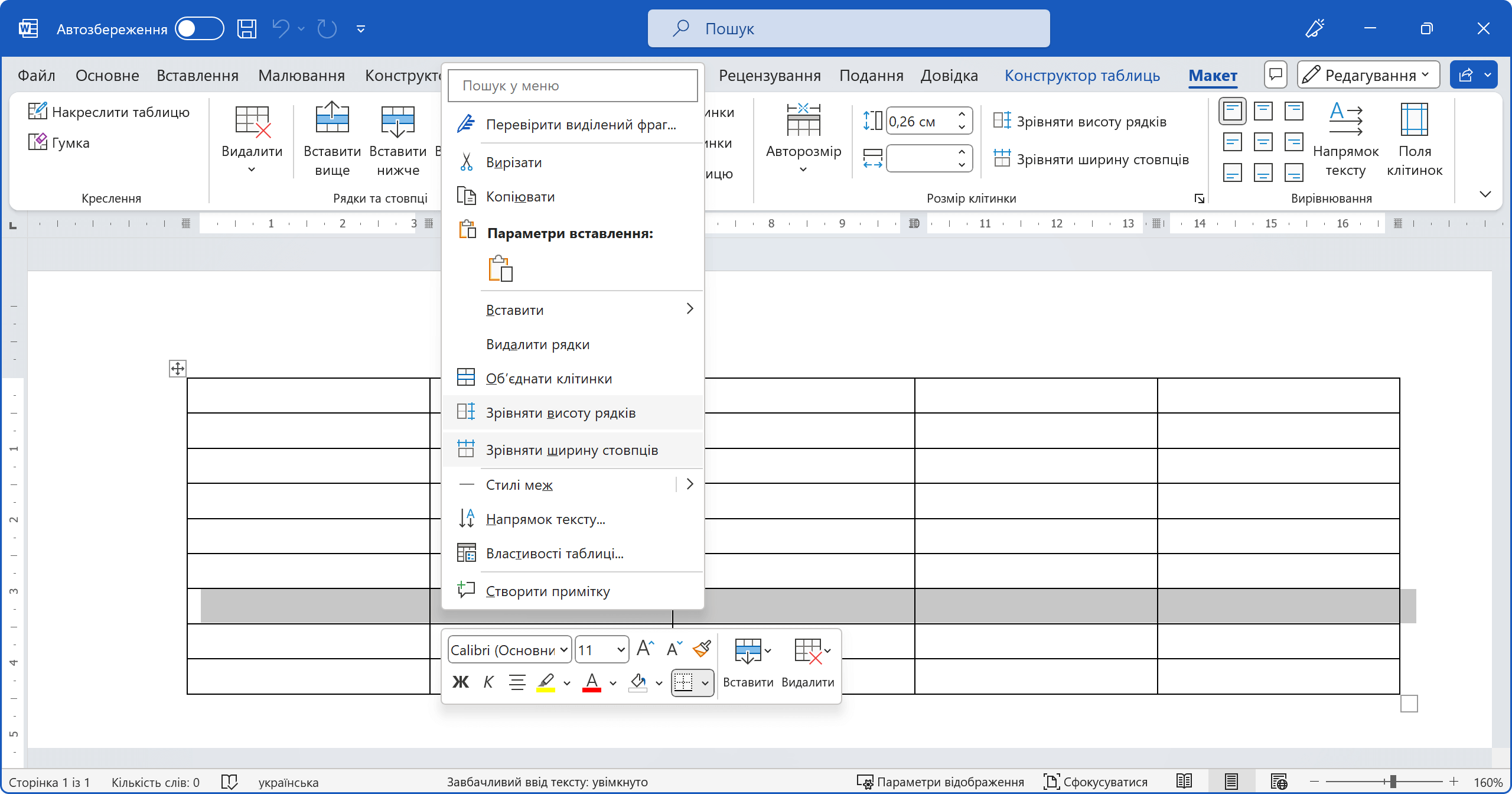Choose Merge Cells (Об'єднати клітинки) in menu

coord(549,379)
